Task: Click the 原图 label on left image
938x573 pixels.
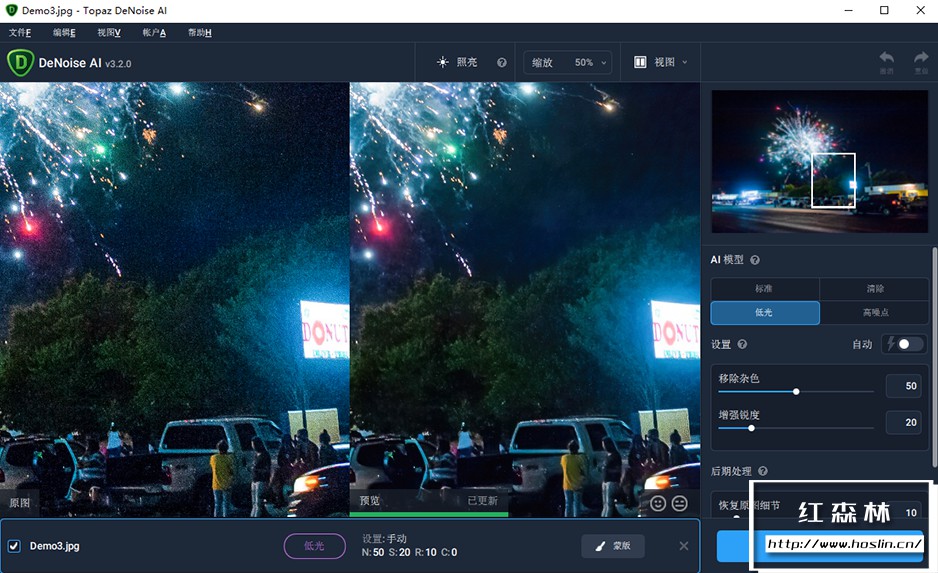Action: pos(20,502)
